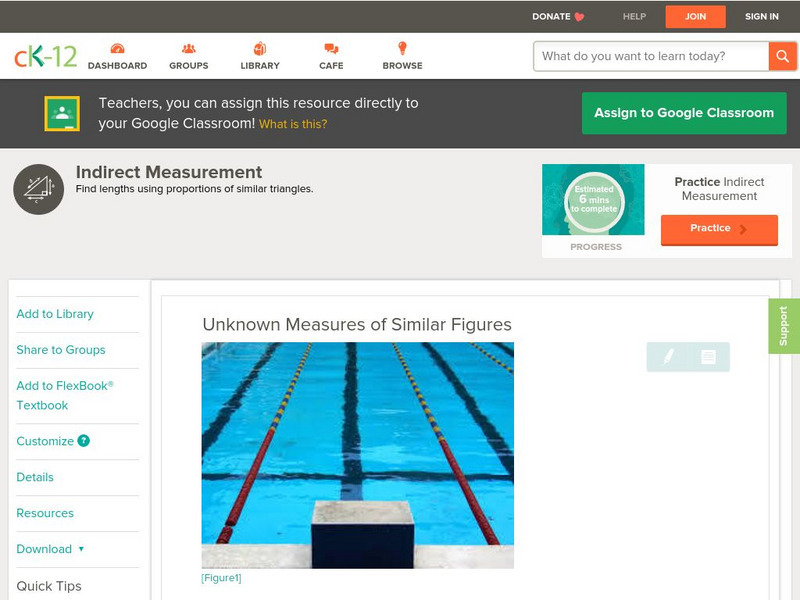800x600 pixels.
Task: Click the swimming pool figure image
Action: click(358, 455)
